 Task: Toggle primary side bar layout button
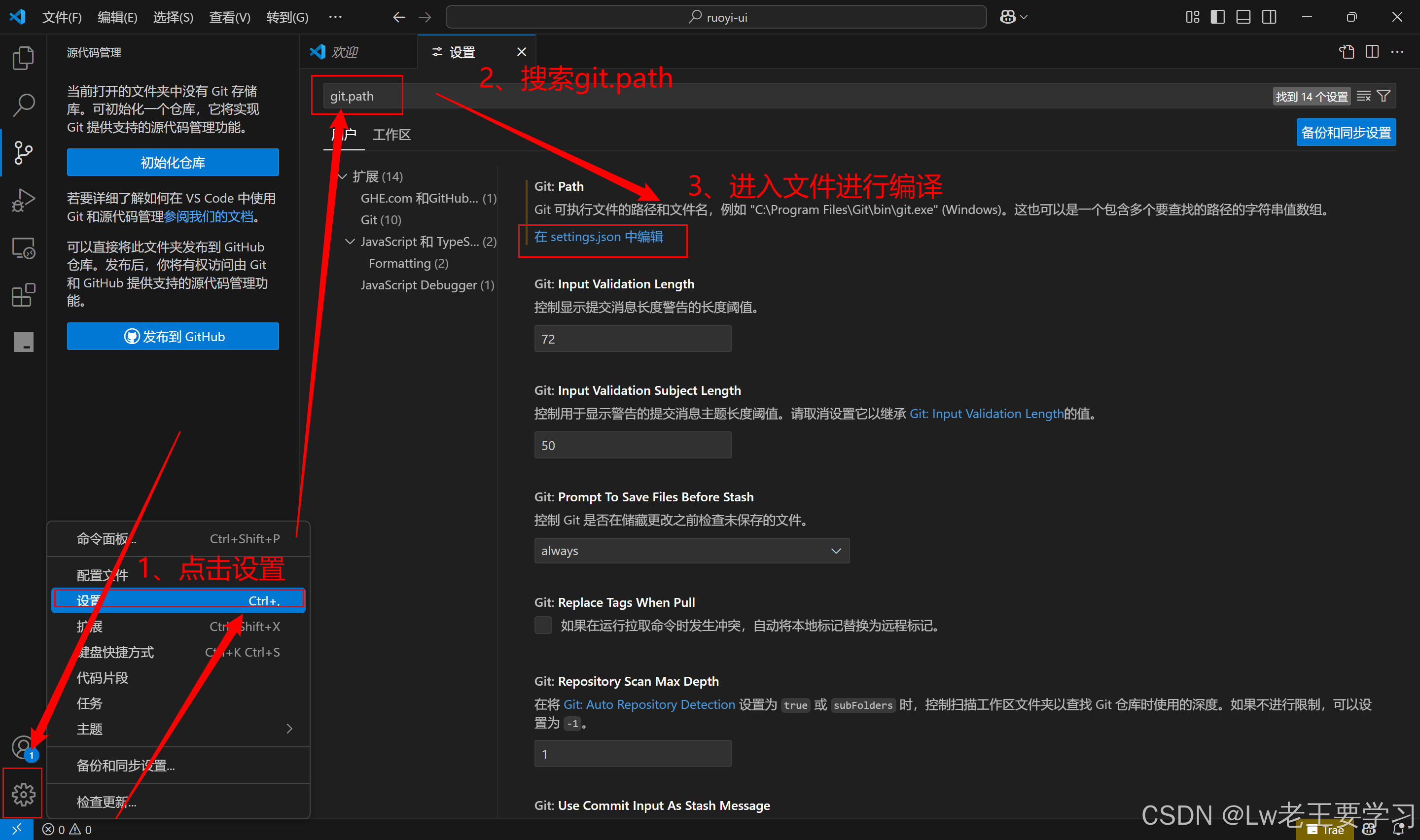point(1217,17)
